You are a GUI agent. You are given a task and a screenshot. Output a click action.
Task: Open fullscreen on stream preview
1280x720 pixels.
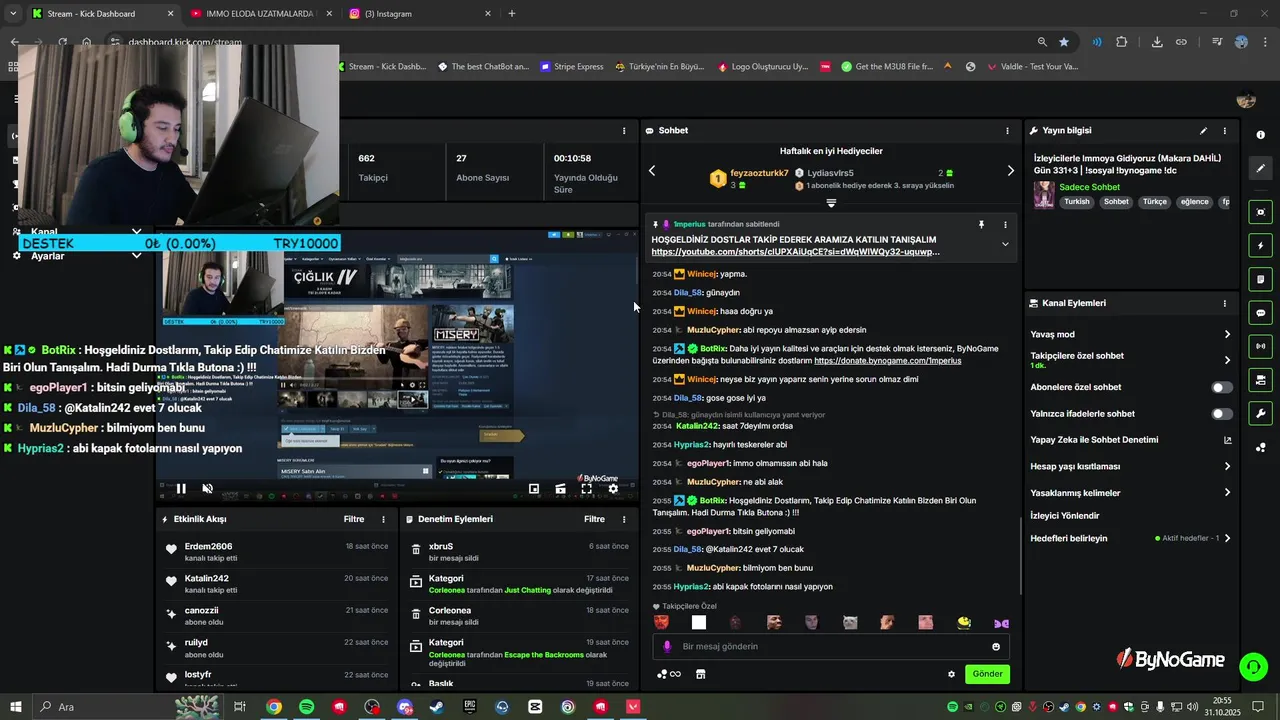tap(586, 489)
